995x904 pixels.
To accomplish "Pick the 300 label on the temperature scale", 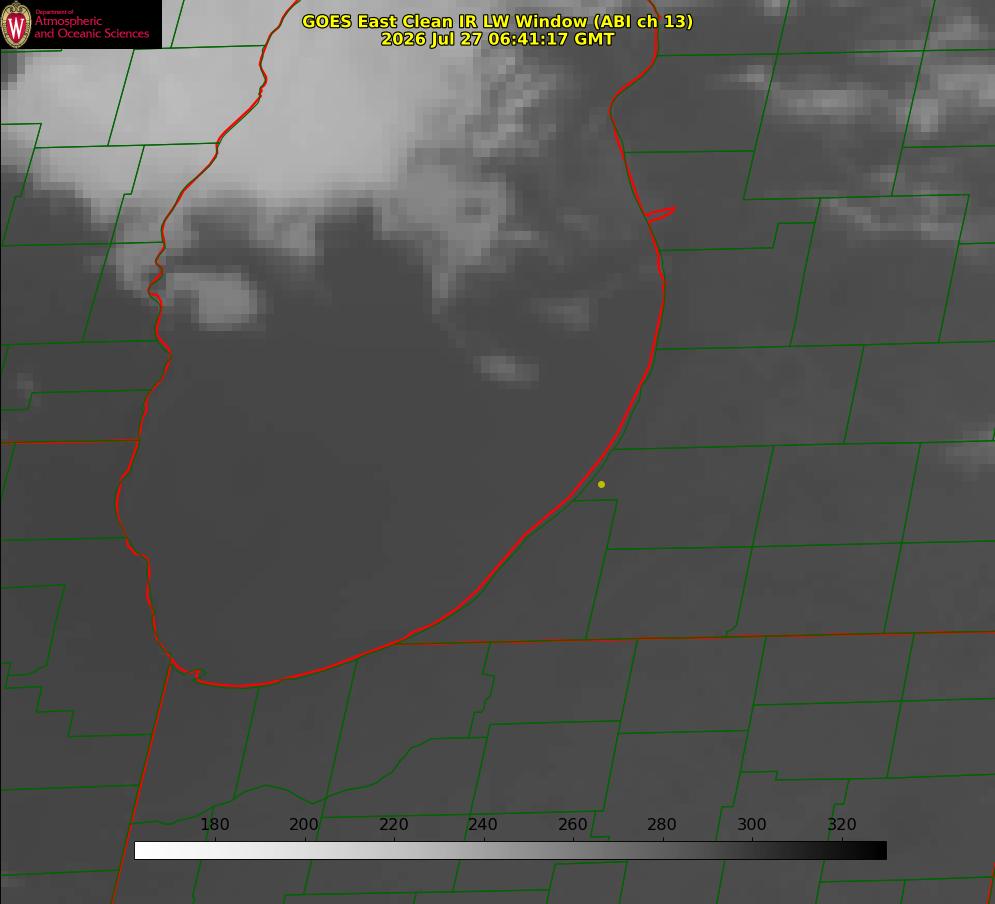I will pyautogui.click(x=751, y=824).
